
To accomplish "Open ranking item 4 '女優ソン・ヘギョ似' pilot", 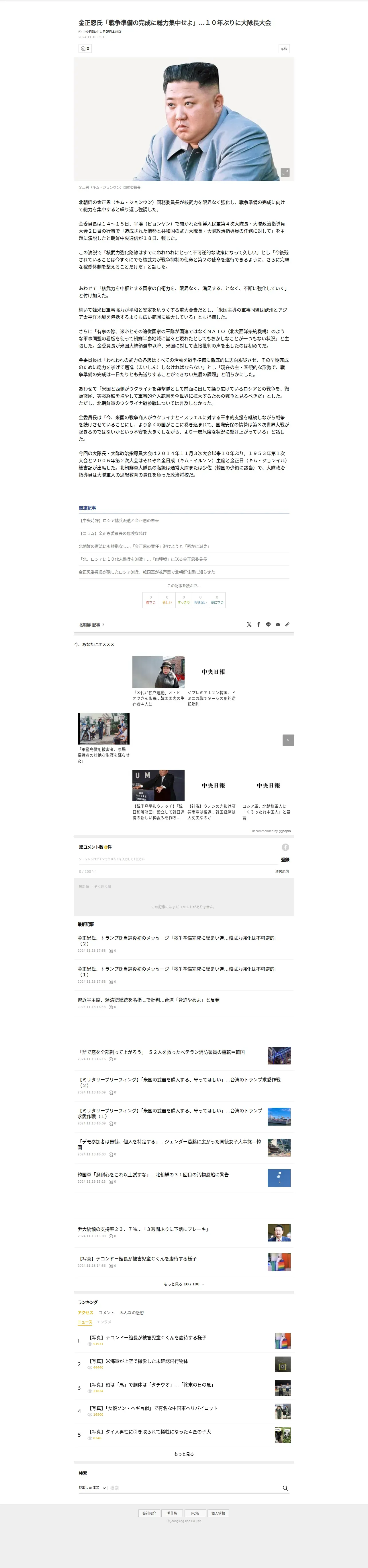I will (153, 1408).
